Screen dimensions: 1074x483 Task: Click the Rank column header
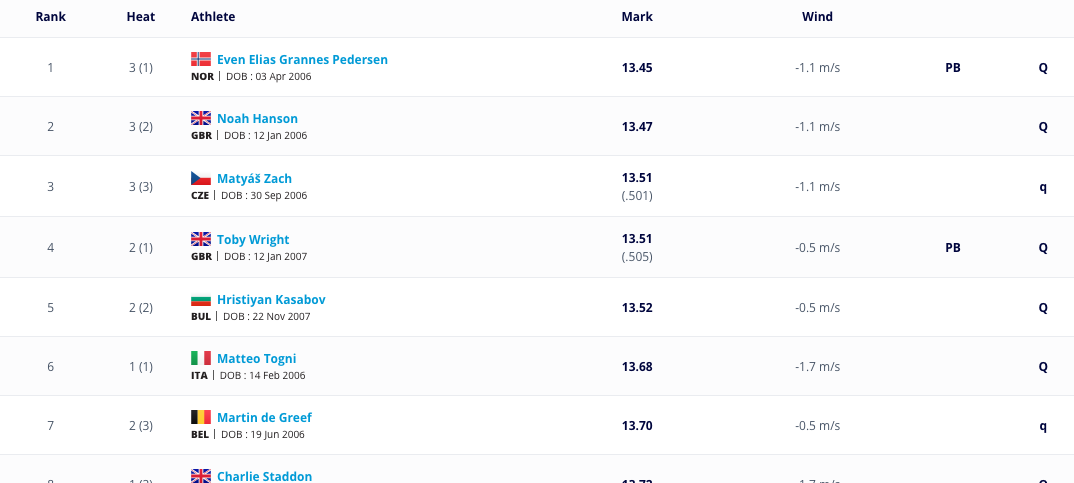click(51, 17)
